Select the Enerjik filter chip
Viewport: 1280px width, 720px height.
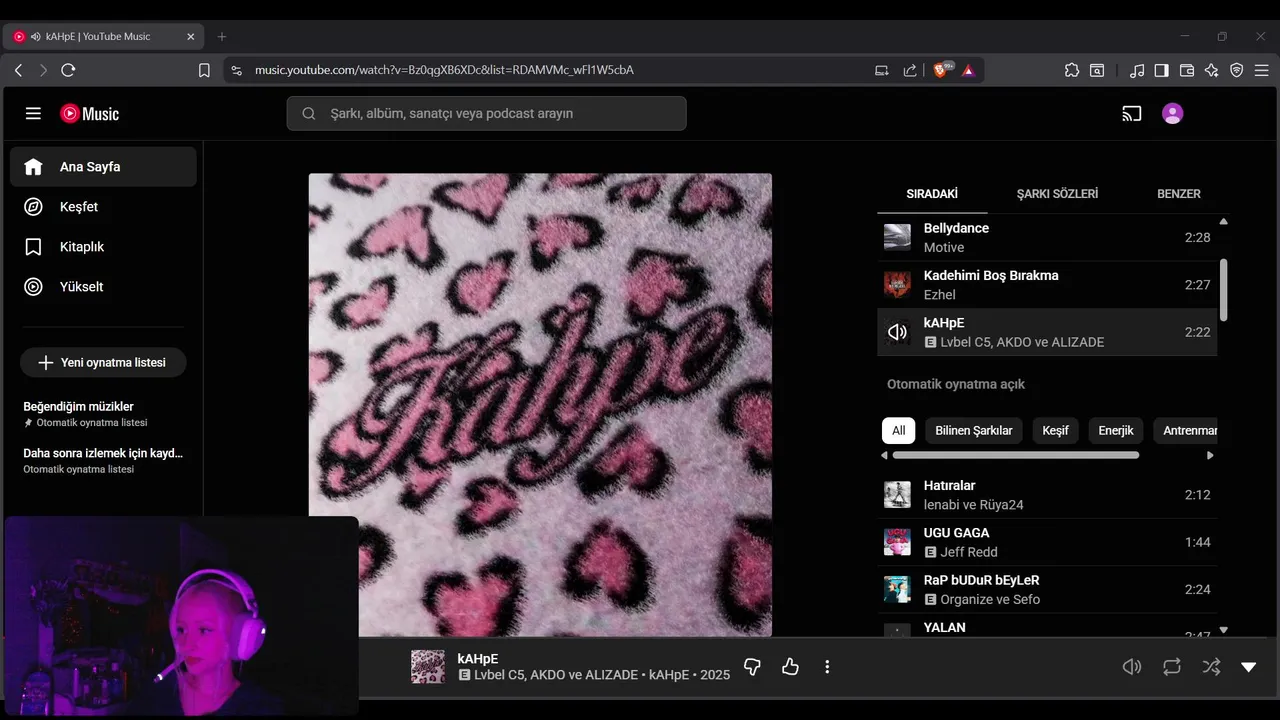click(x=1116, y=430)
